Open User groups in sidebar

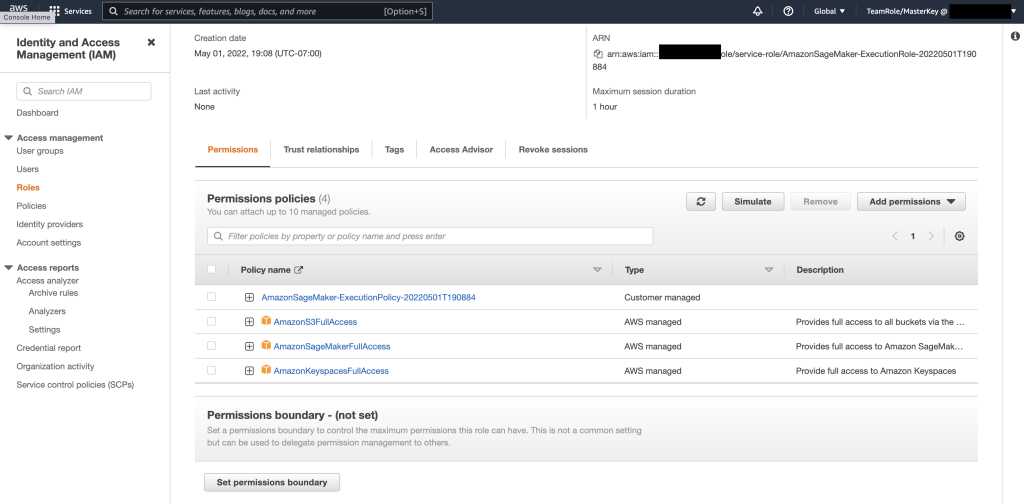pyautogui.click(x=40, y=151)
